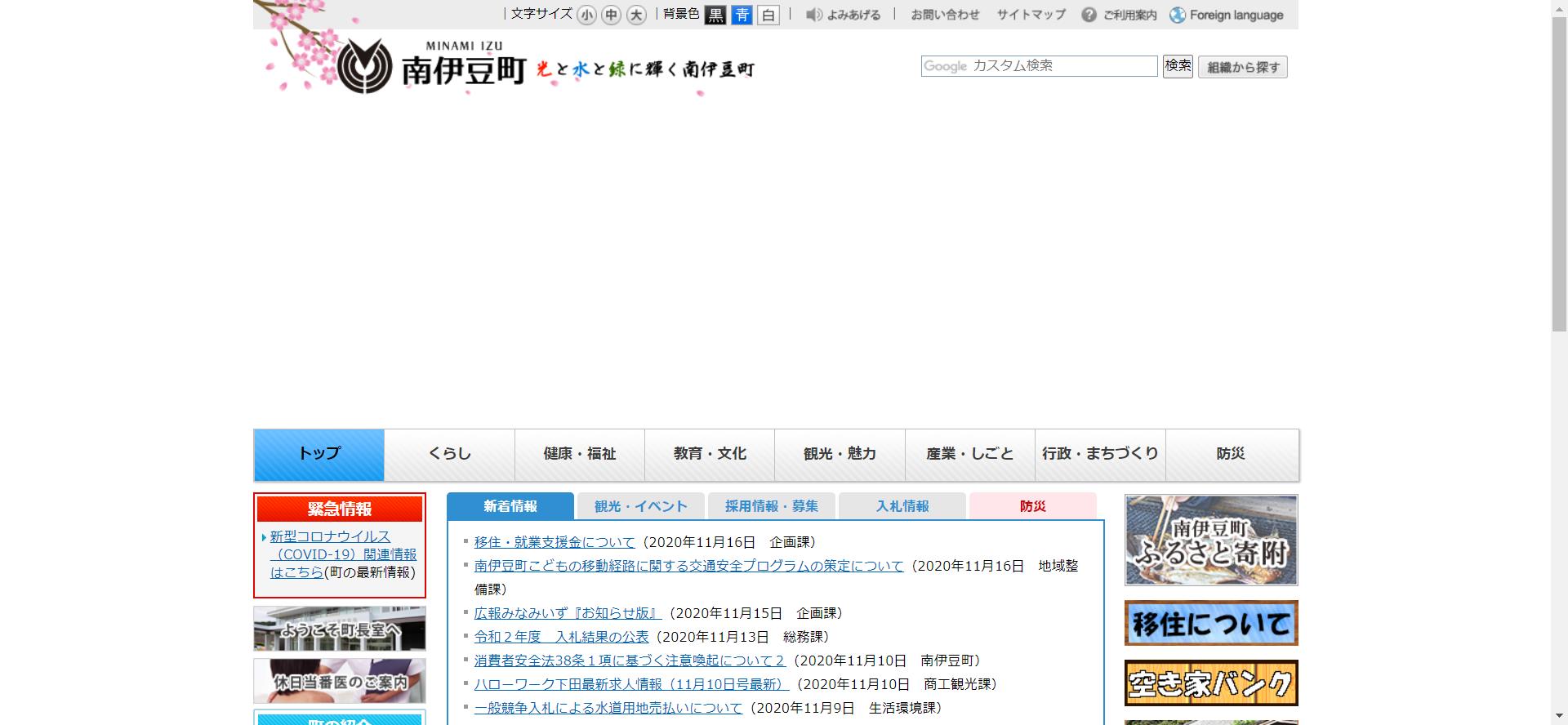
Task: Click the 空き家バンク banner
Action: click(x=1211, y=683)
